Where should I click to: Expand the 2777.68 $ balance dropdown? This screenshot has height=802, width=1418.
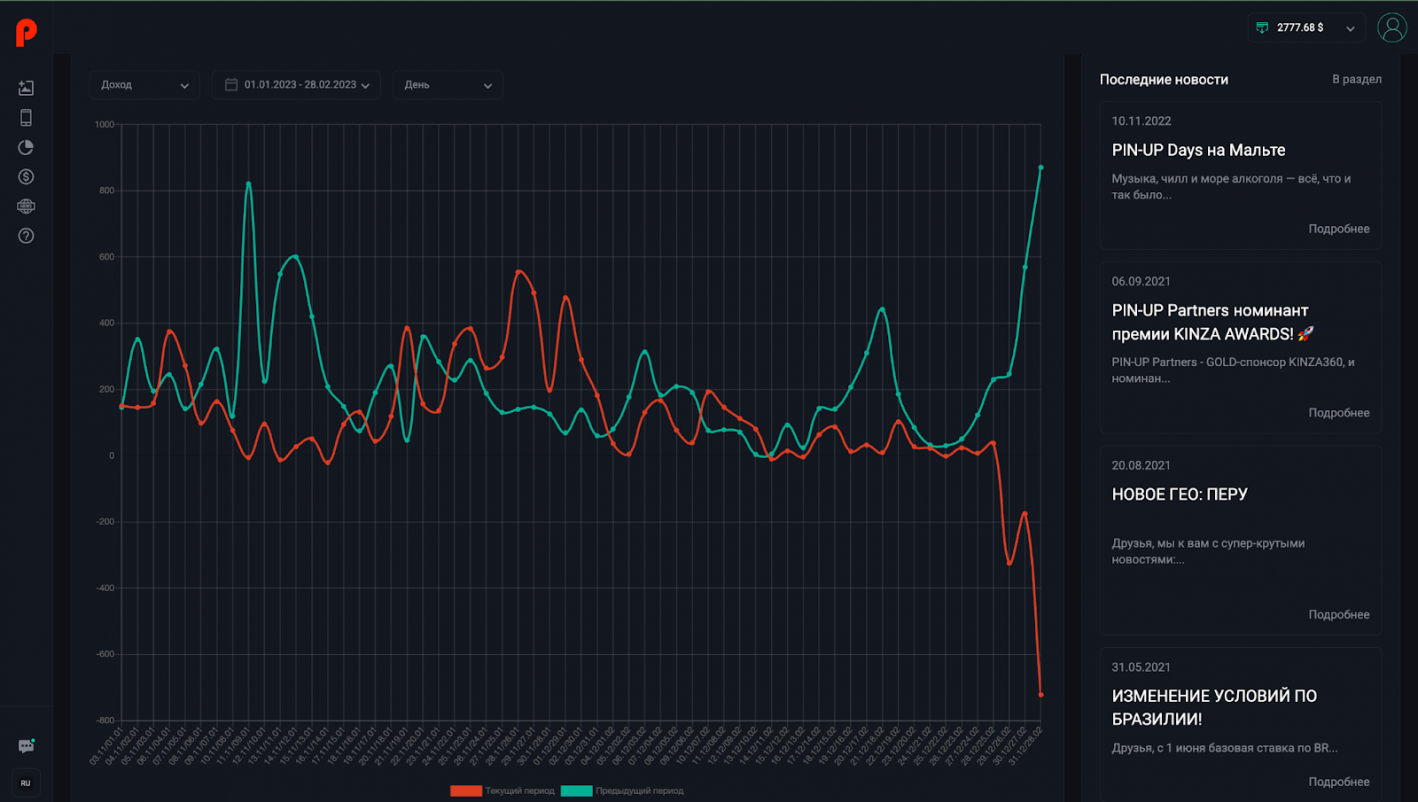coord(1306,28)
